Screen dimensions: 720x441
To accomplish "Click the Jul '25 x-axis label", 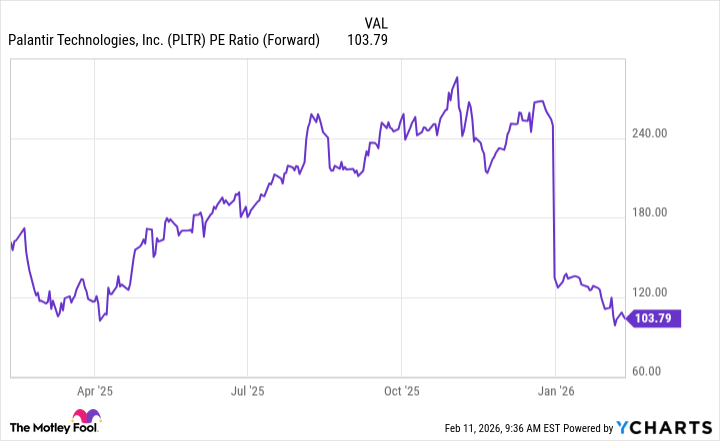I will (247, 391).
